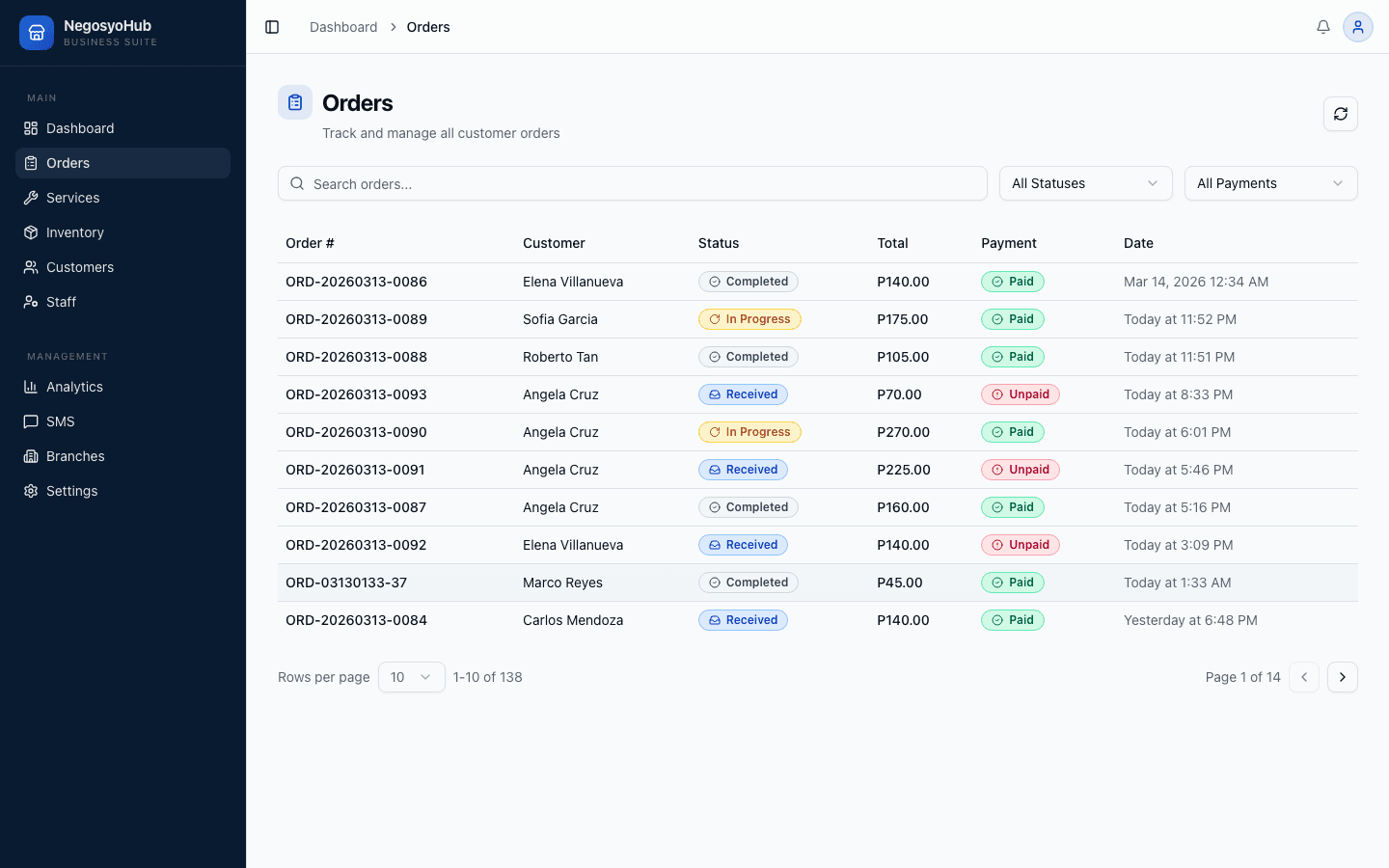Open the Dashboard sidebar icon

point(30,127)
